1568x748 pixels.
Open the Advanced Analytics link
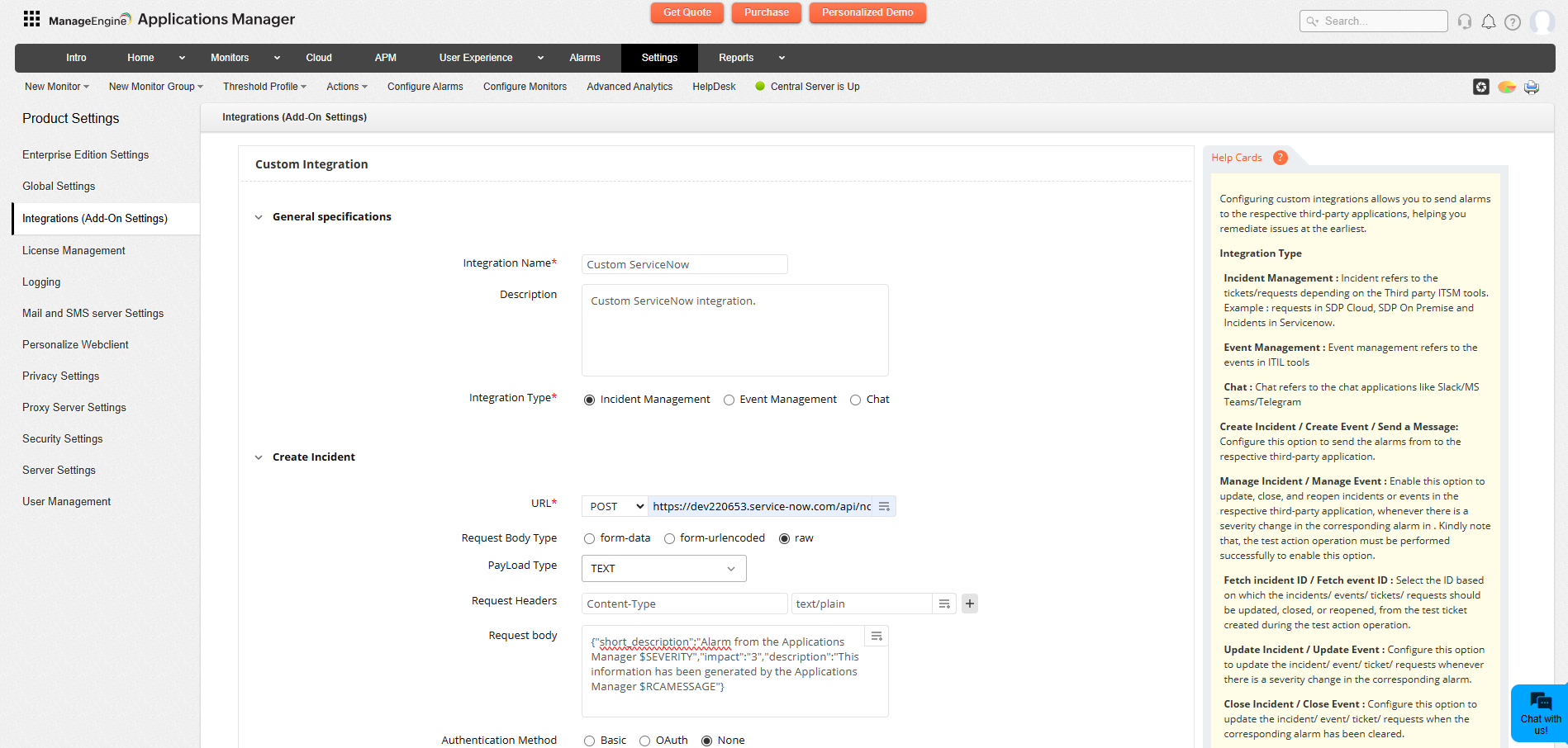point(630,87)
